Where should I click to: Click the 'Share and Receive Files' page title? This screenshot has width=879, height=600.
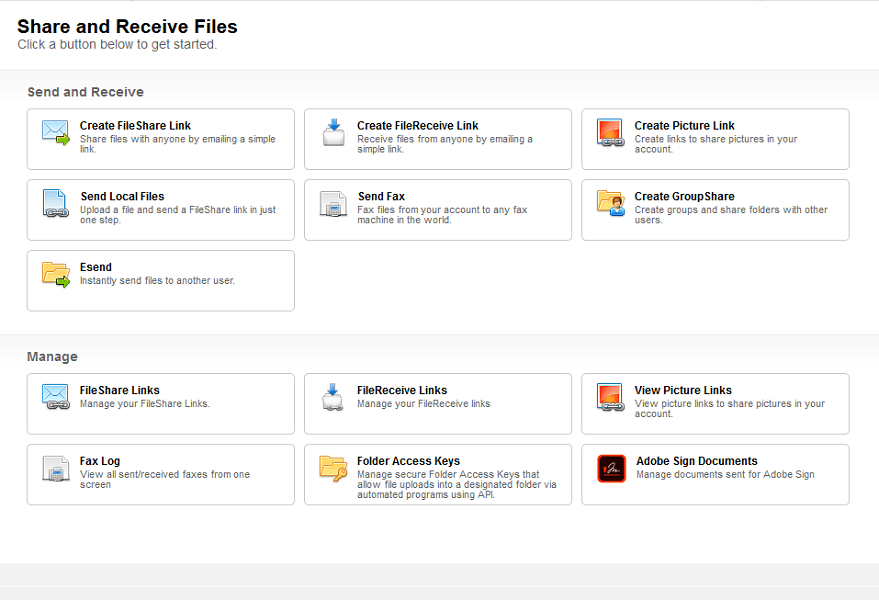(127, 26)
